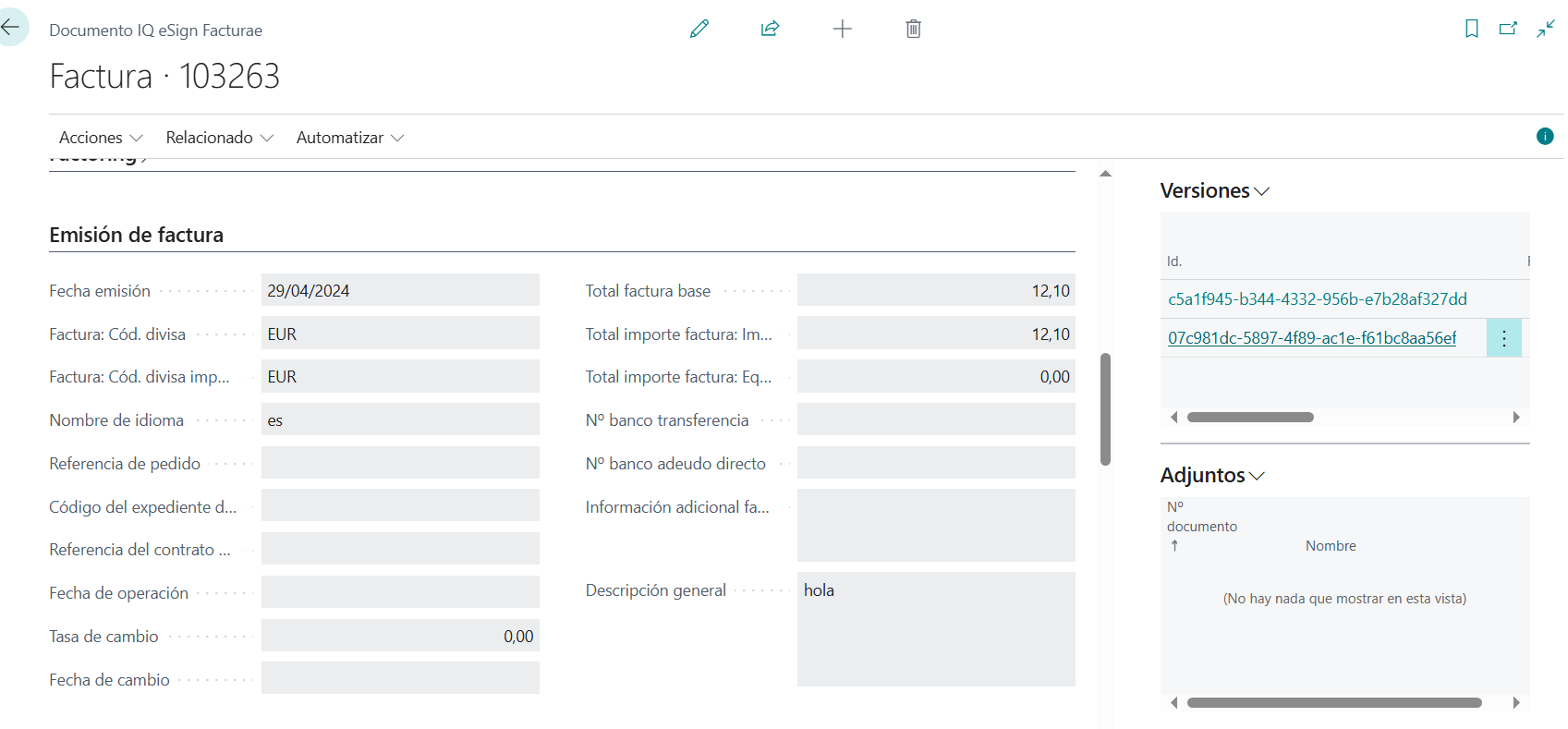Expand the Automatizar dropdown

click(349, 138)
